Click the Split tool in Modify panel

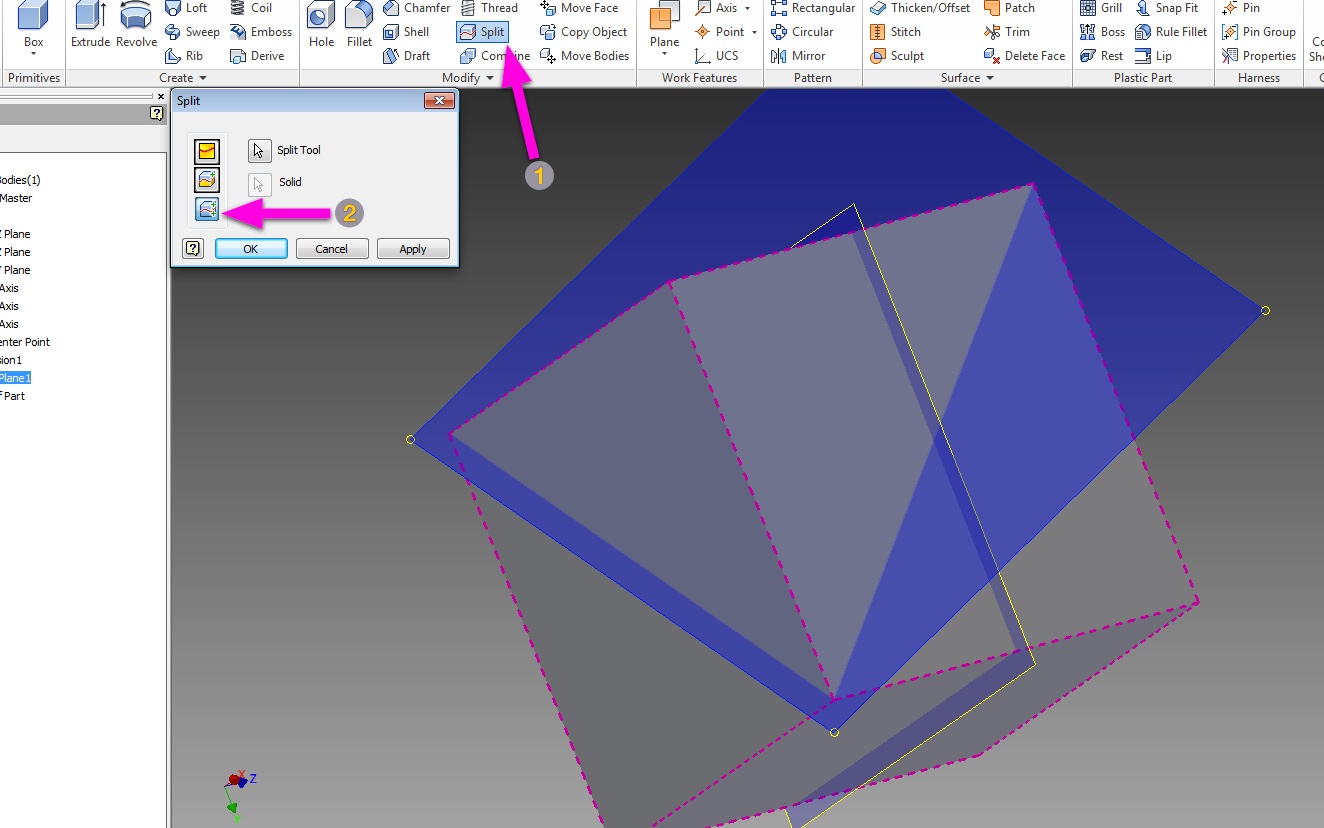tap(482, 32)
